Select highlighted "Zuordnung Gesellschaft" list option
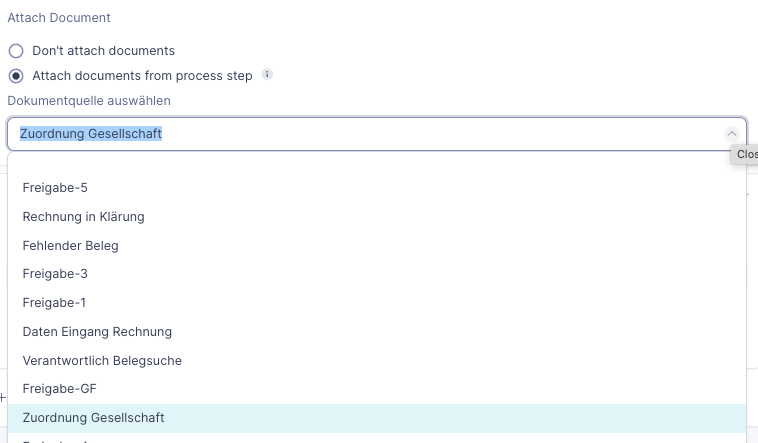Screen dimensions: 758x443 coord(94,418)
